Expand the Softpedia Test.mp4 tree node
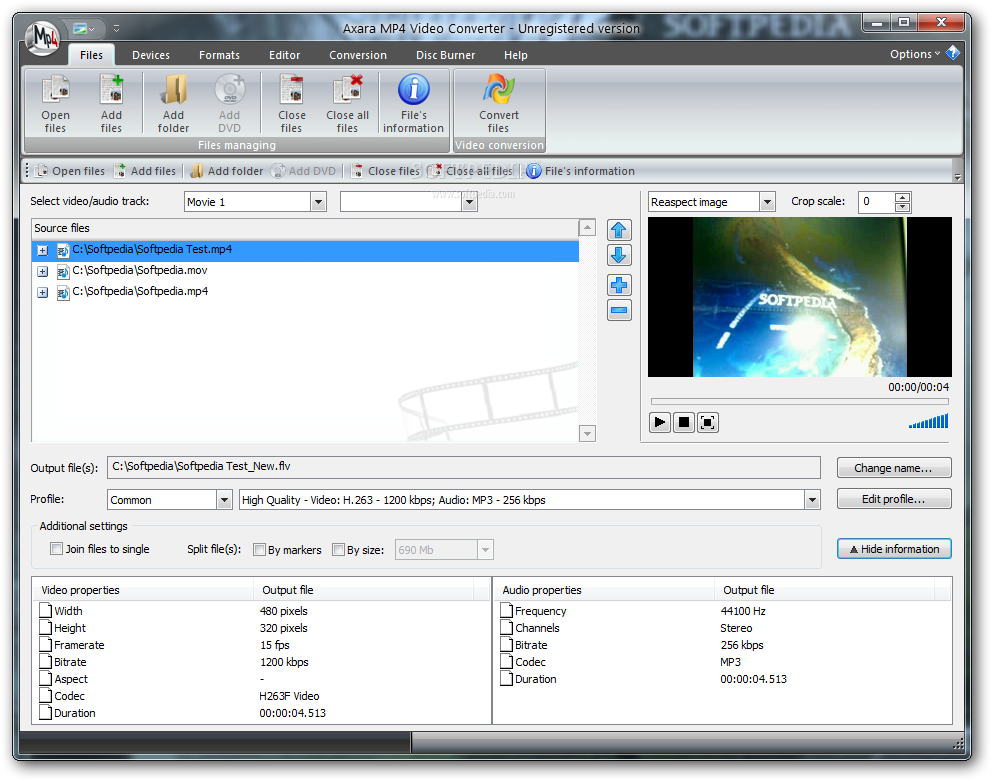This screenshot has width=992, height=781. coord(42,251)
